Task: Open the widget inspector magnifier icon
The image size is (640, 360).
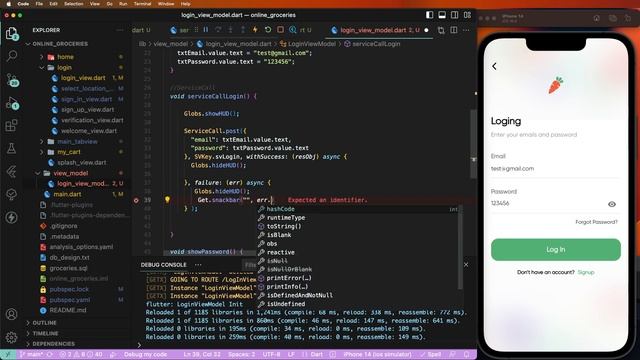Action: 293,30
